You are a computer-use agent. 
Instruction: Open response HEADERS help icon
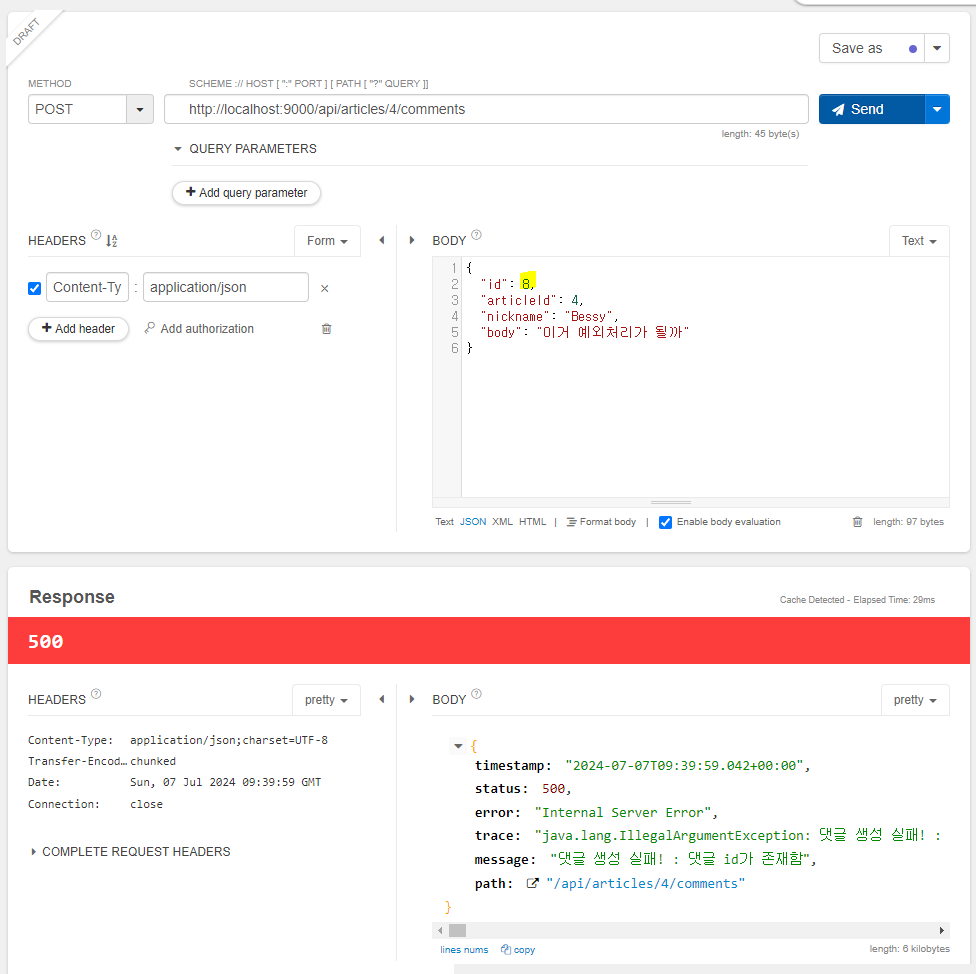(96, 694)
